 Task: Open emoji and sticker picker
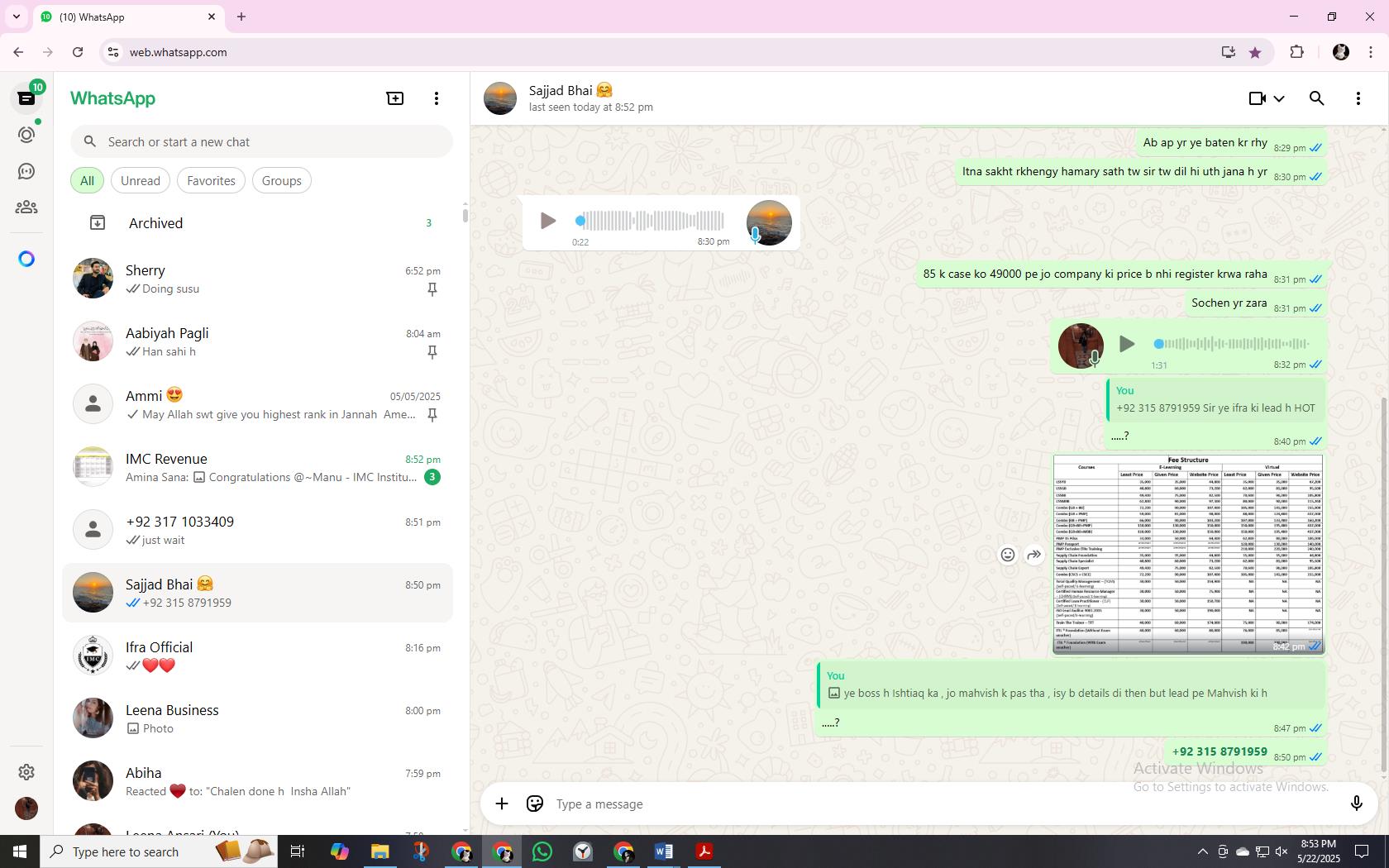tap(535, 804)
